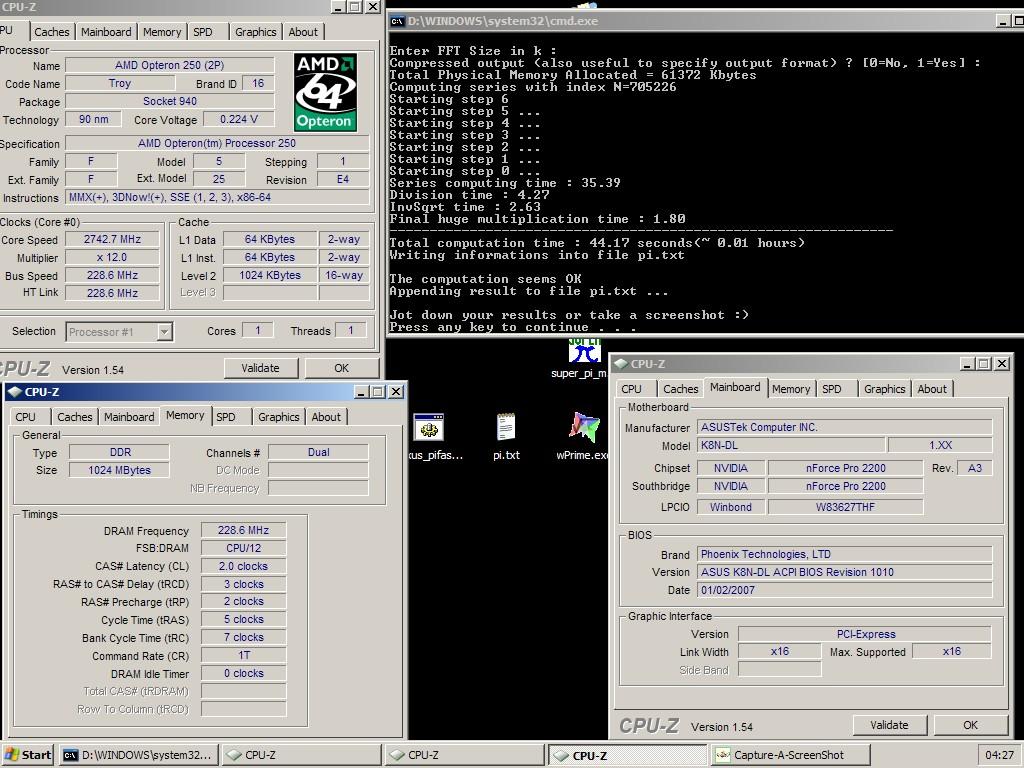Viewport: 1024px width, 768px height.
Task: Click the Core Speed 2742.7 MHz value
Action: click(x=112, y=240)
